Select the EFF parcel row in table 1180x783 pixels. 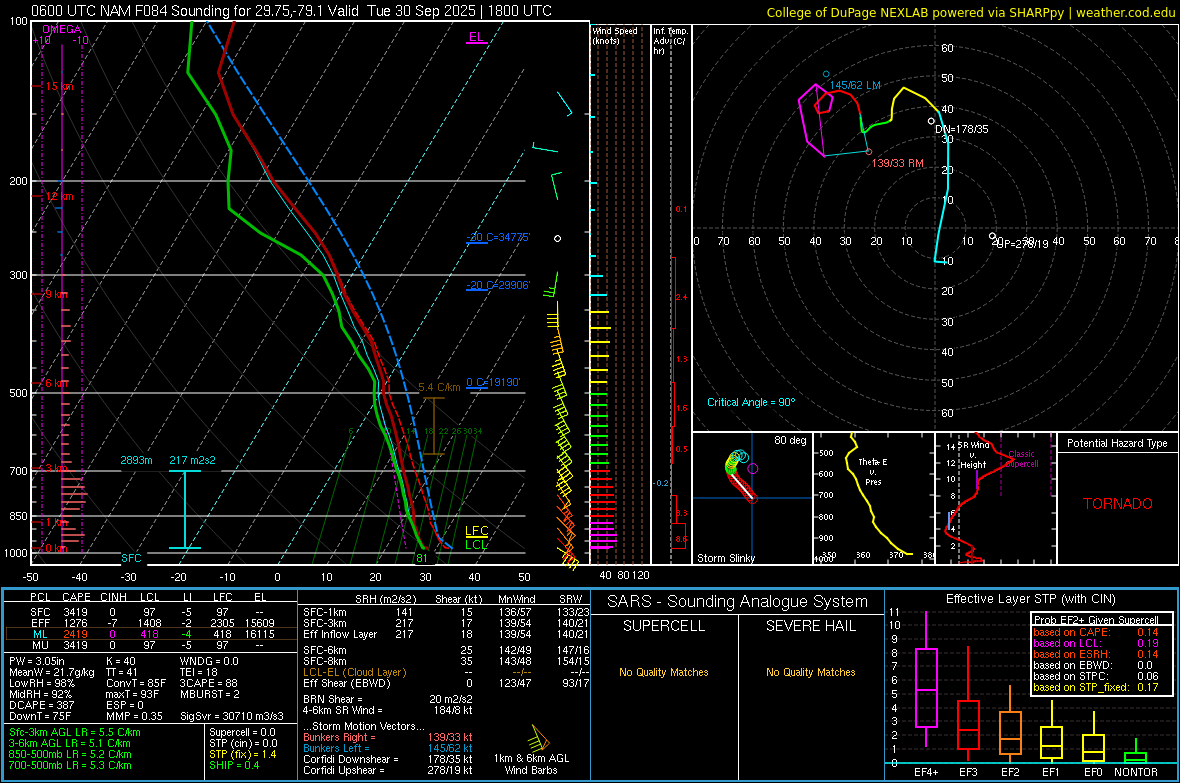151,623
